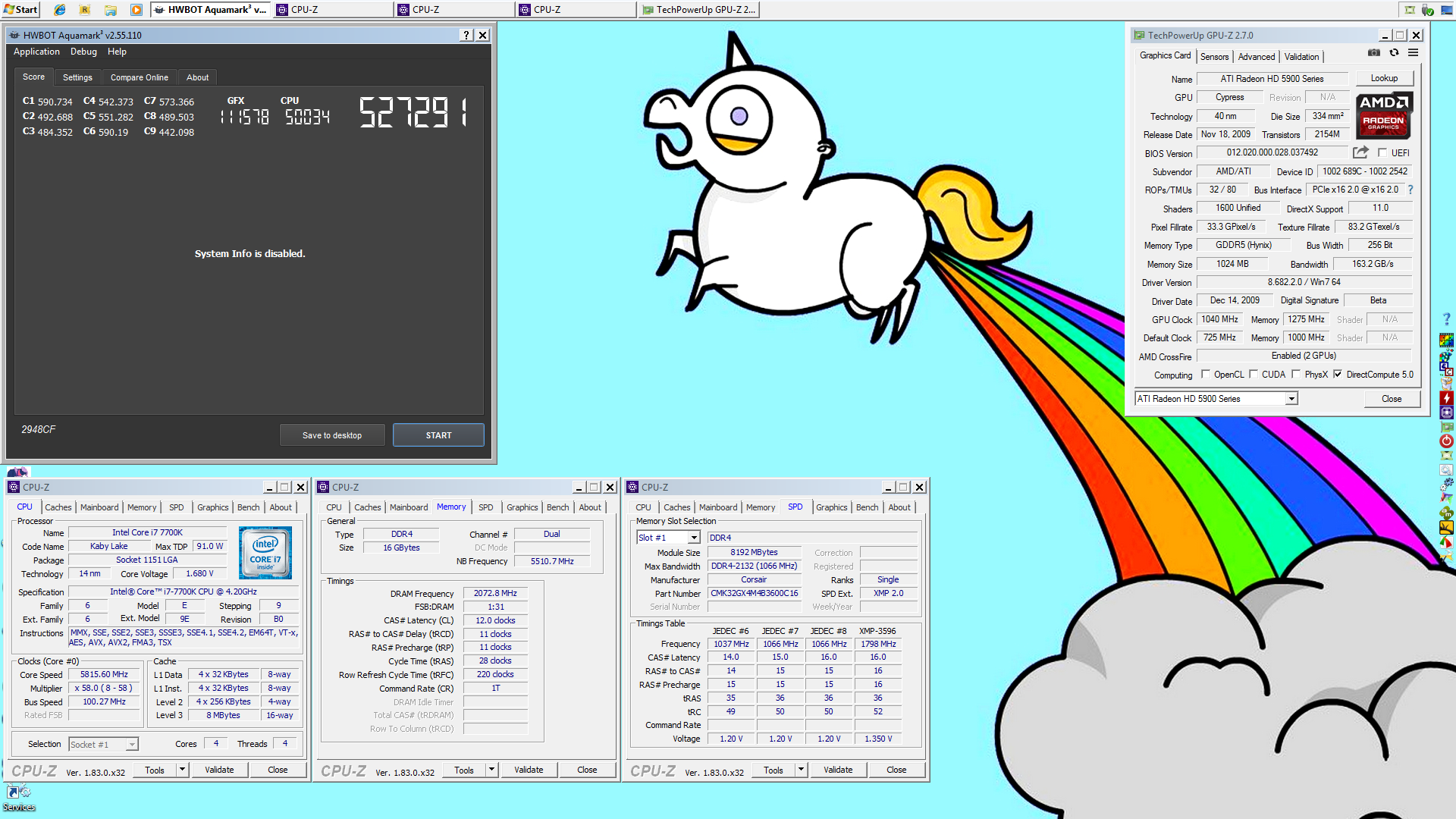This screenshot has width=1456, height=819.
Task: Open the recycle bin desktop icon
Action: click(x=1447, y=382)
